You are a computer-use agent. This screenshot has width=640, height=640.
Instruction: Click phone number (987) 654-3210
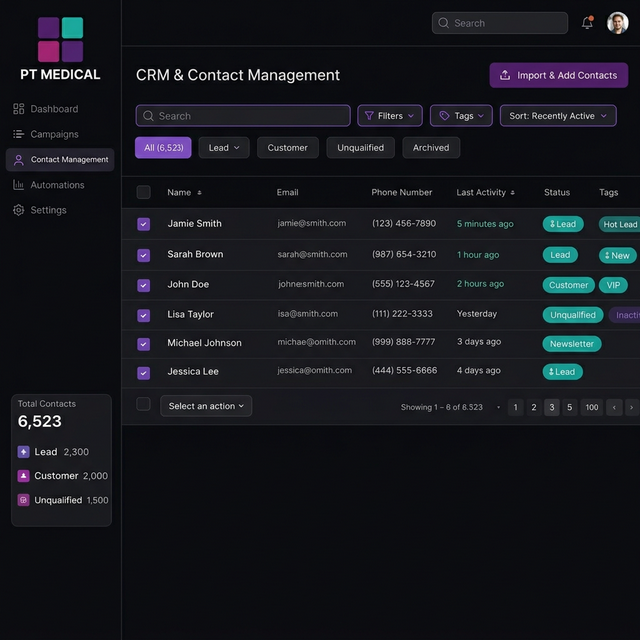pyautogui.click(x=404, y=254)
